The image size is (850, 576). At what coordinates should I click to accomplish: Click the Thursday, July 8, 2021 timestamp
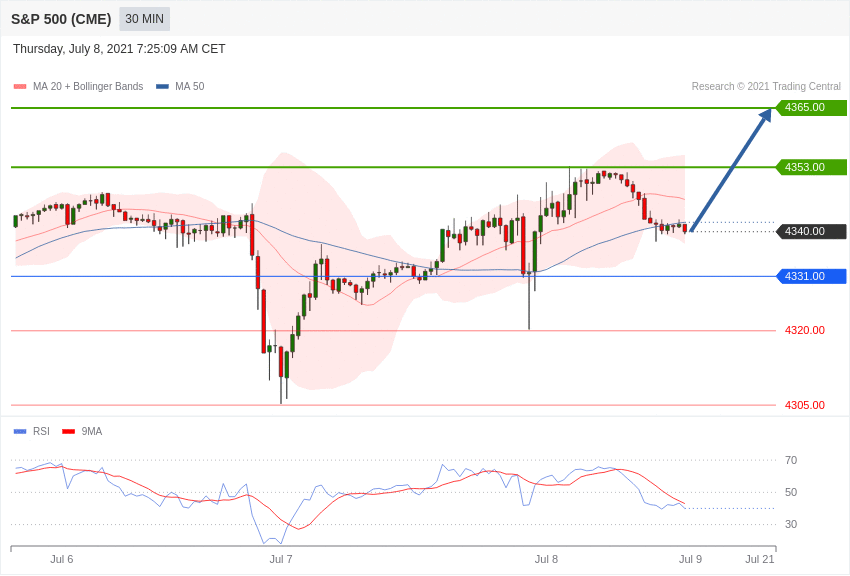click(119, 49)
